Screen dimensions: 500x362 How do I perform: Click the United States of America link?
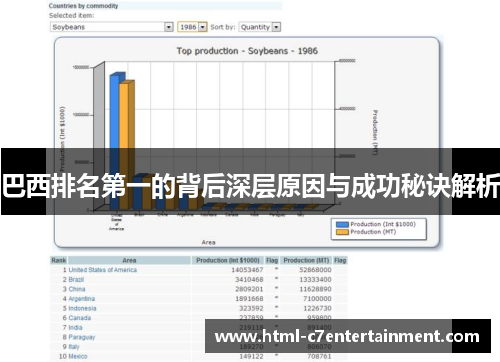point(103,270)
